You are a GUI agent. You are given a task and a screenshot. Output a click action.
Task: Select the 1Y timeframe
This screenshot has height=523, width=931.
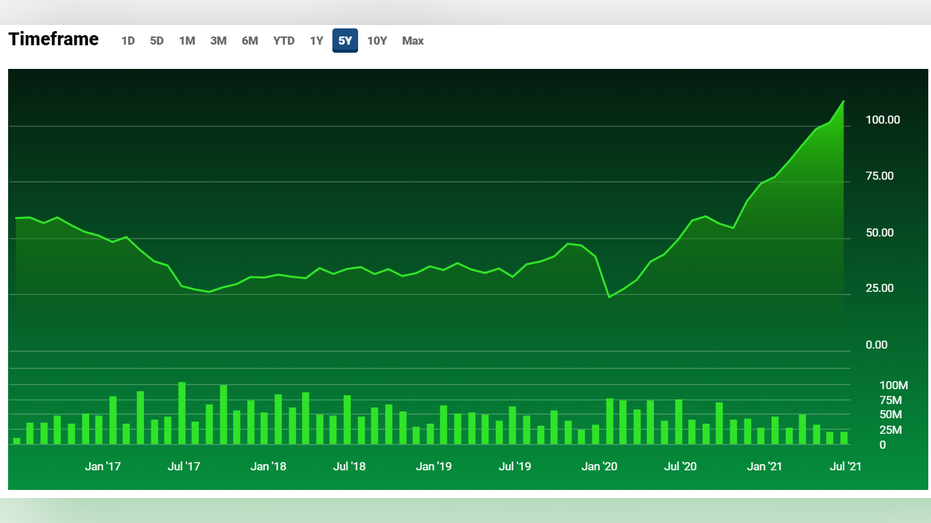pos(316,41)
